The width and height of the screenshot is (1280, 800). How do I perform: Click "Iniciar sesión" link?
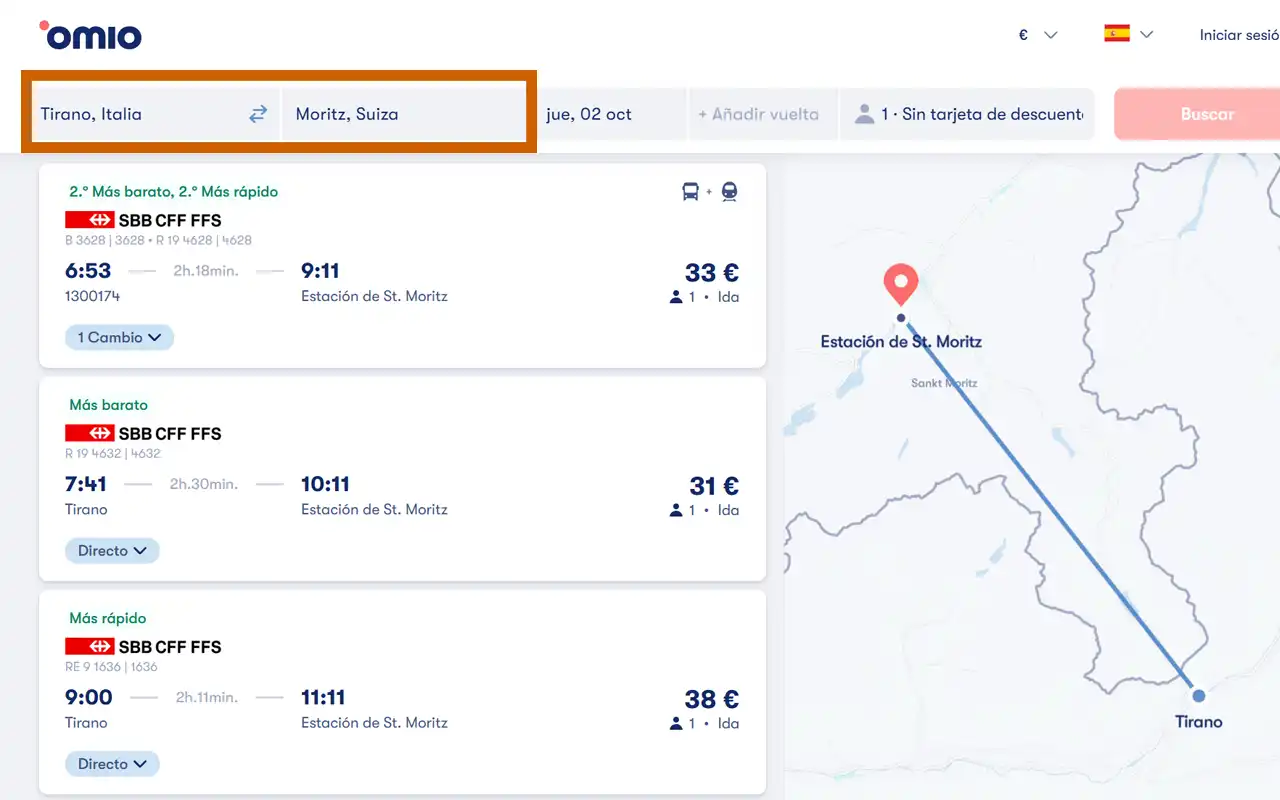tap(1238, 35)
